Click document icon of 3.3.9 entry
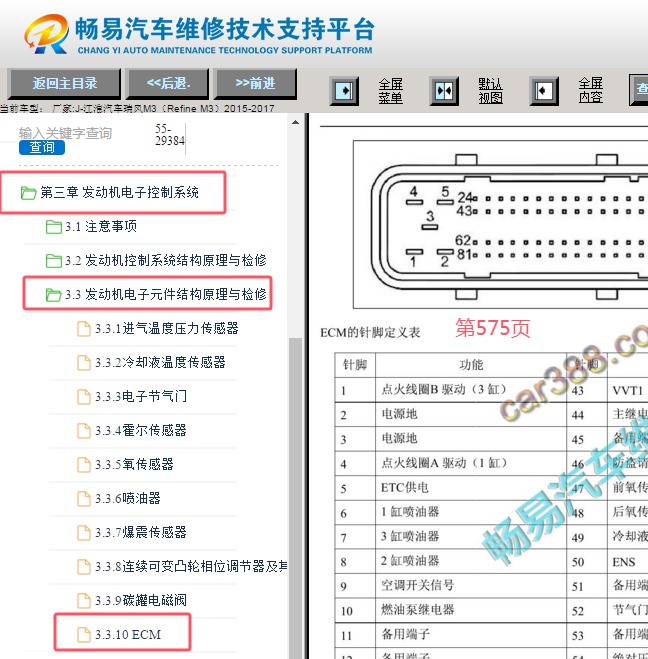Screen dimensions: 648x659 (x=84, y=601)
